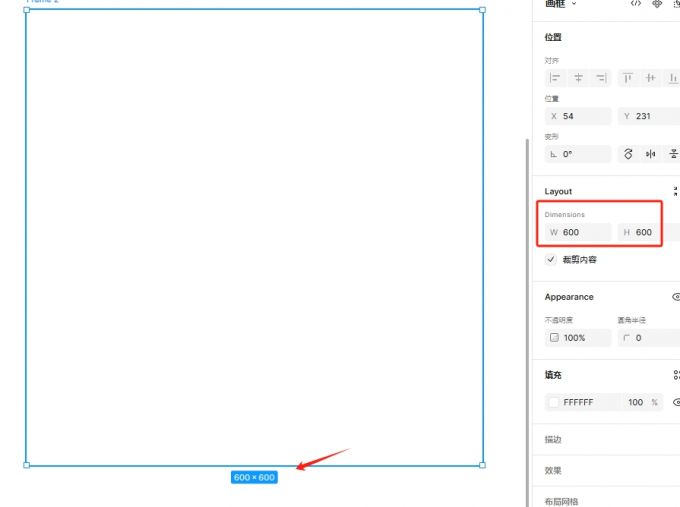Open fill styles icon next to 填充
Viewport: 680px width, 507px height.
(x=676, y=375)
